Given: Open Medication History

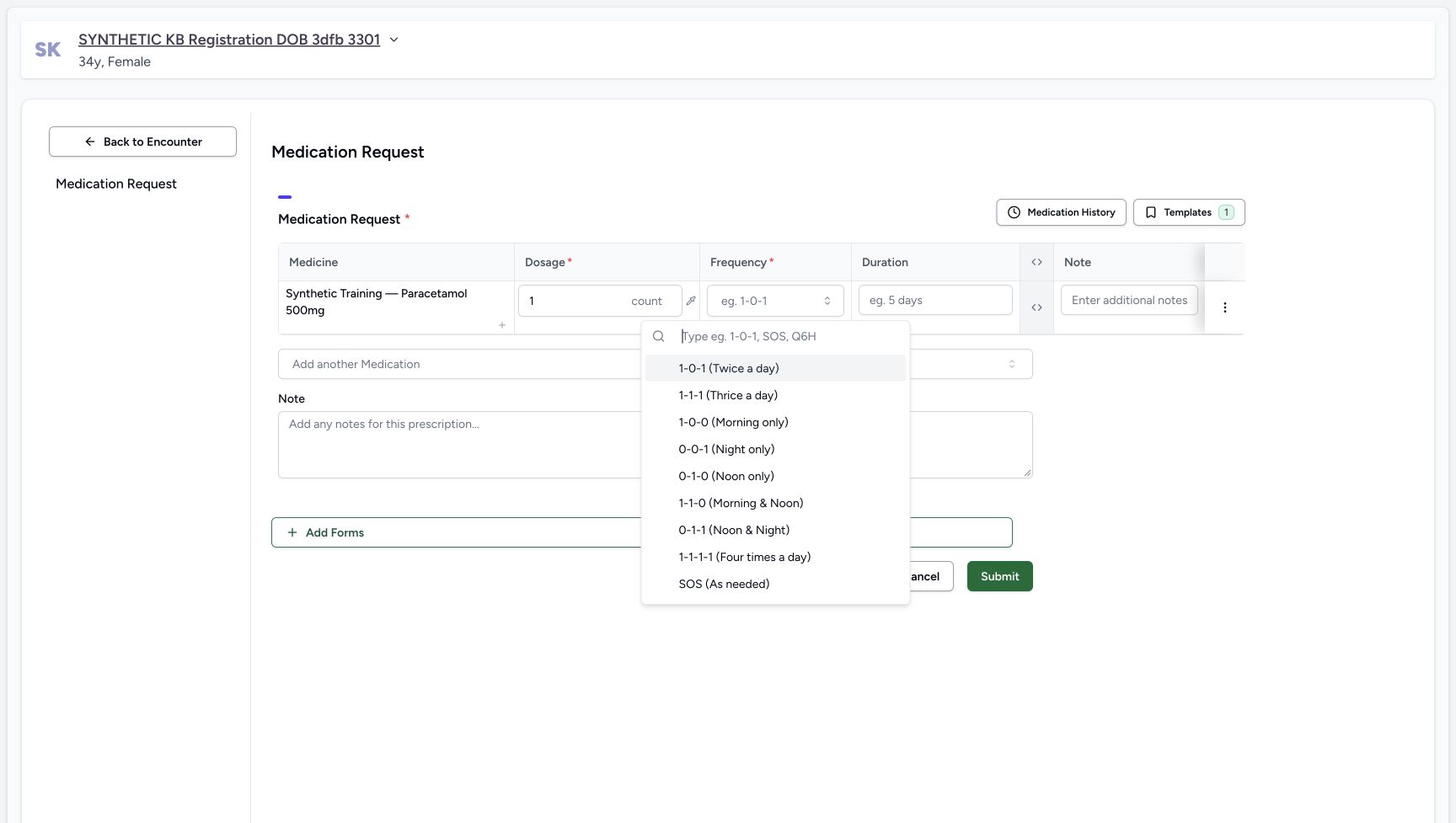Looking at the screenshot, I should [1061, 212].
